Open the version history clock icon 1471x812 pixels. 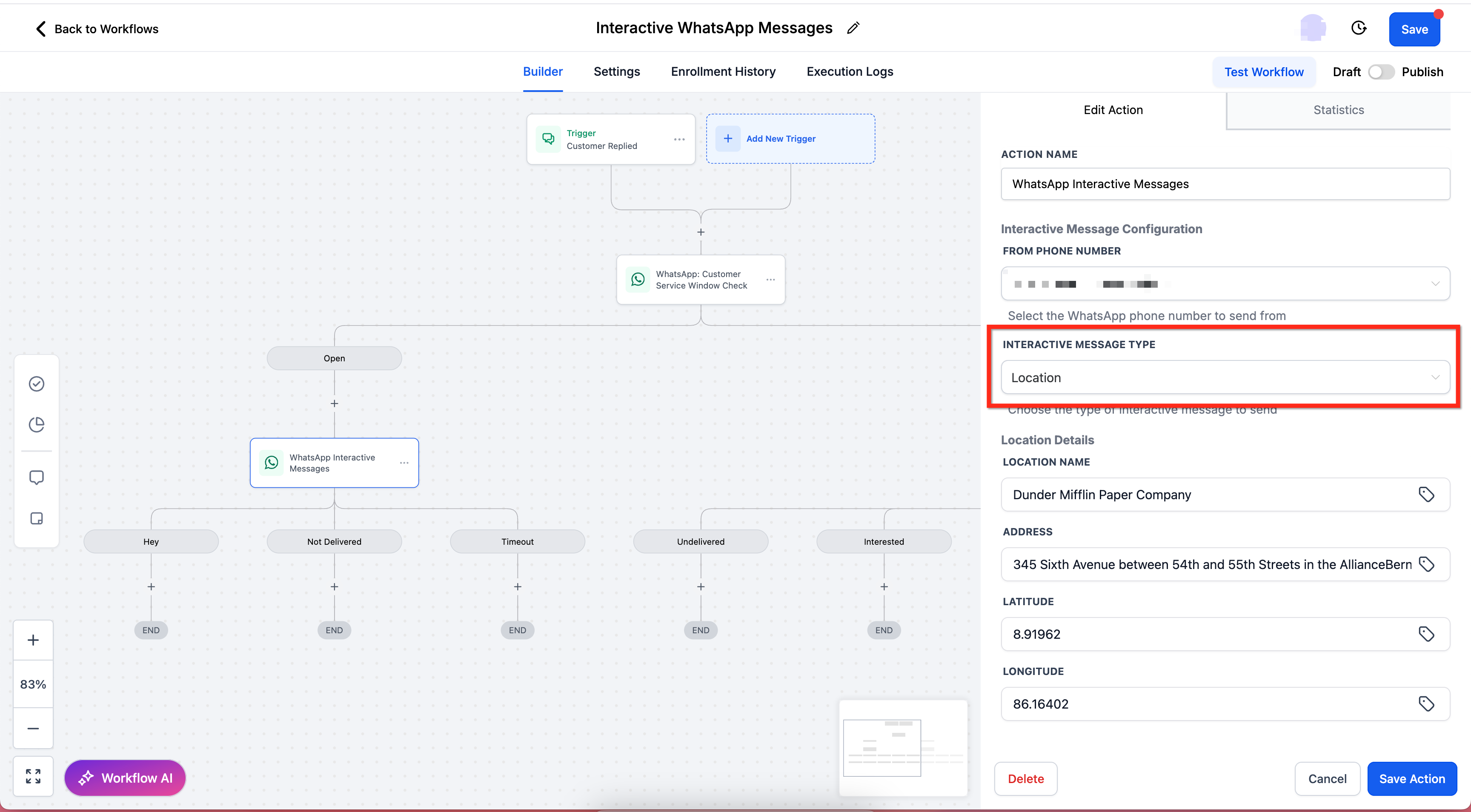[x=1359, y=28]
